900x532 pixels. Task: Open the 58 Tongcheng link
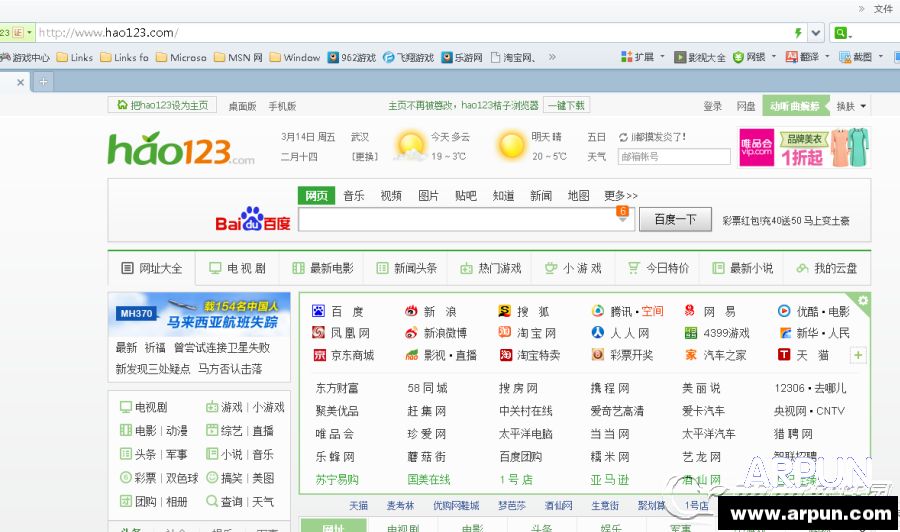coord(427,389)
